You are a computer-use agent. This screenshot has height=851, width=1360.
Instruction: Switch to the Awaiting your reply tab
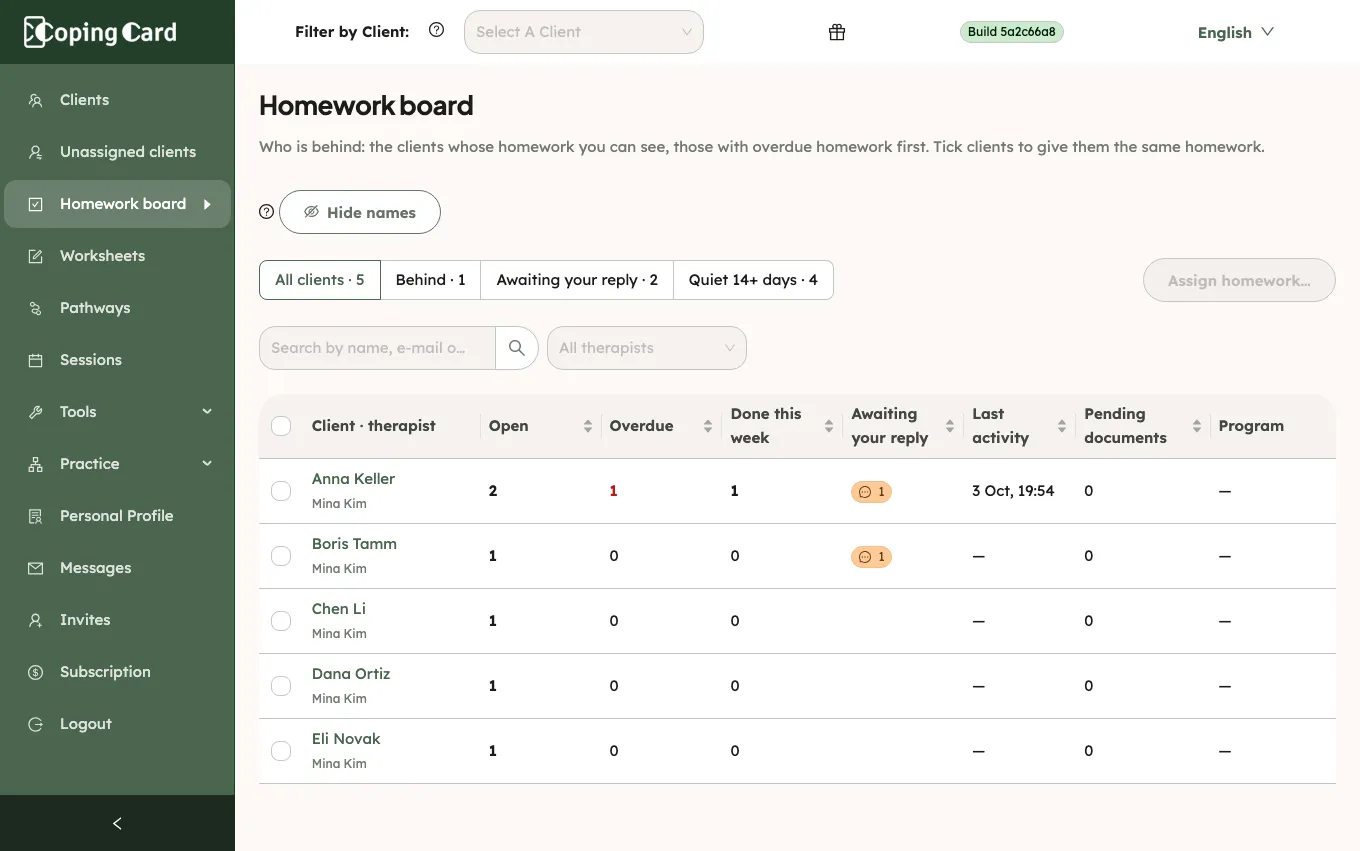click(577, 280)
